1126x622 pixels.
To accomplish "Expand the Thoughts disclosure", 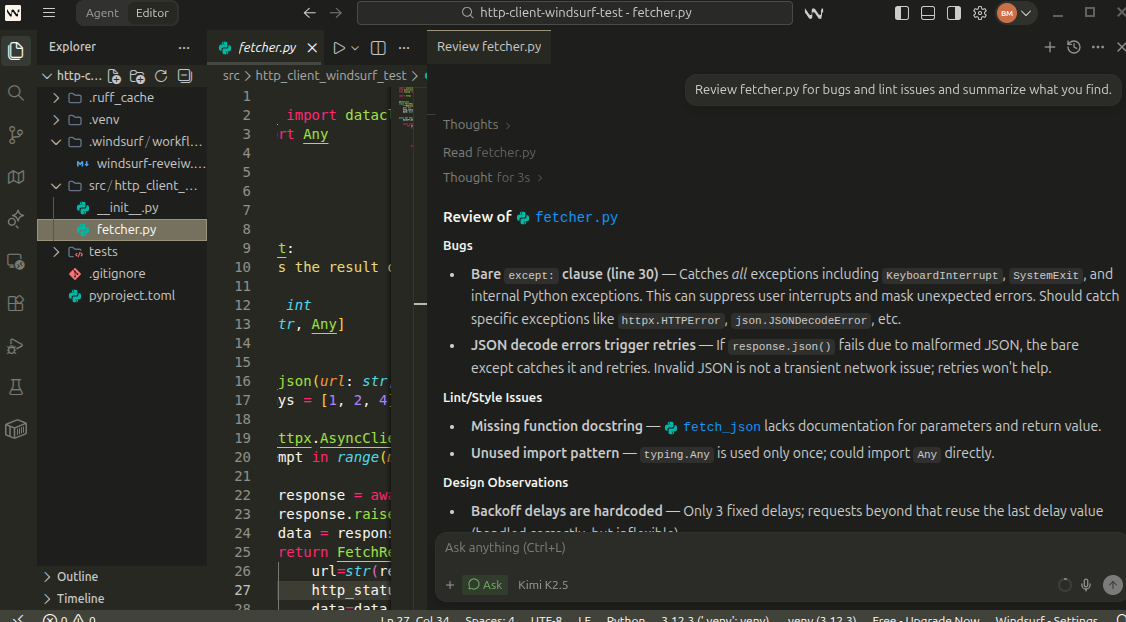I will point(477,124).
